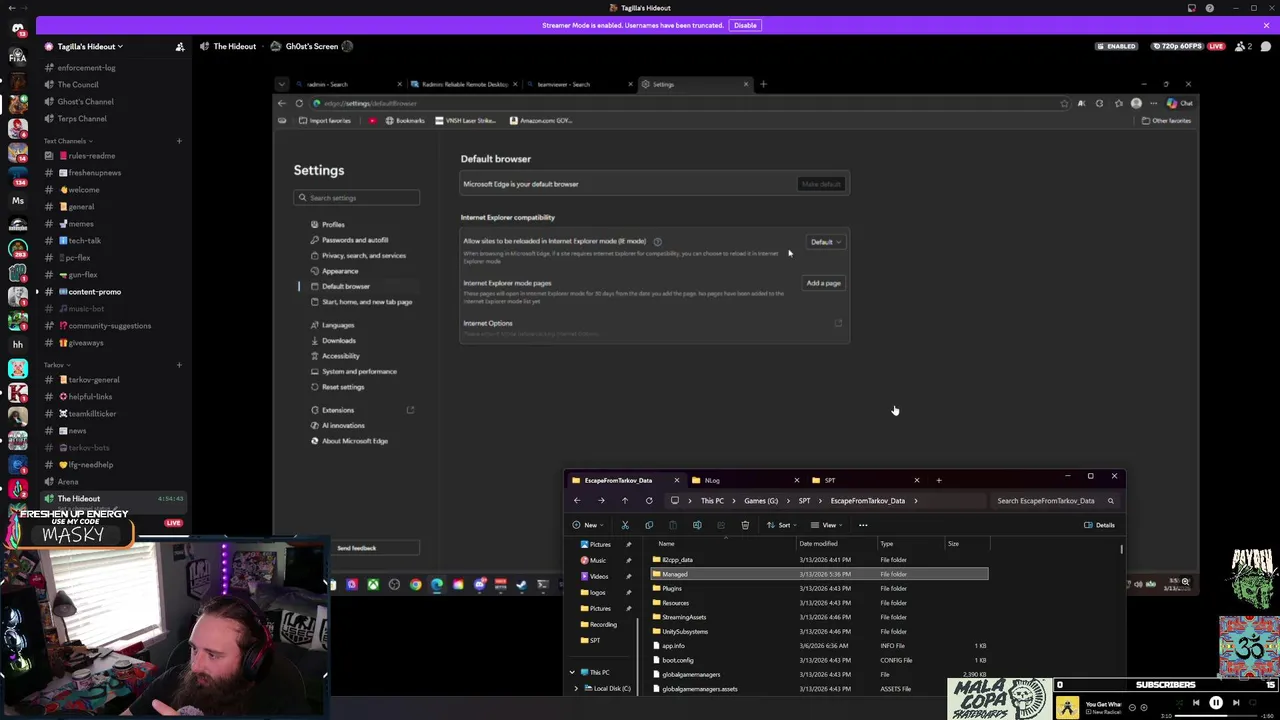Viewport: 1280px width, 720px height.
Task: Close the EscapeFromTarkov_Data Explorer tab
Action: pyautogui.click(x=676, y=481)
